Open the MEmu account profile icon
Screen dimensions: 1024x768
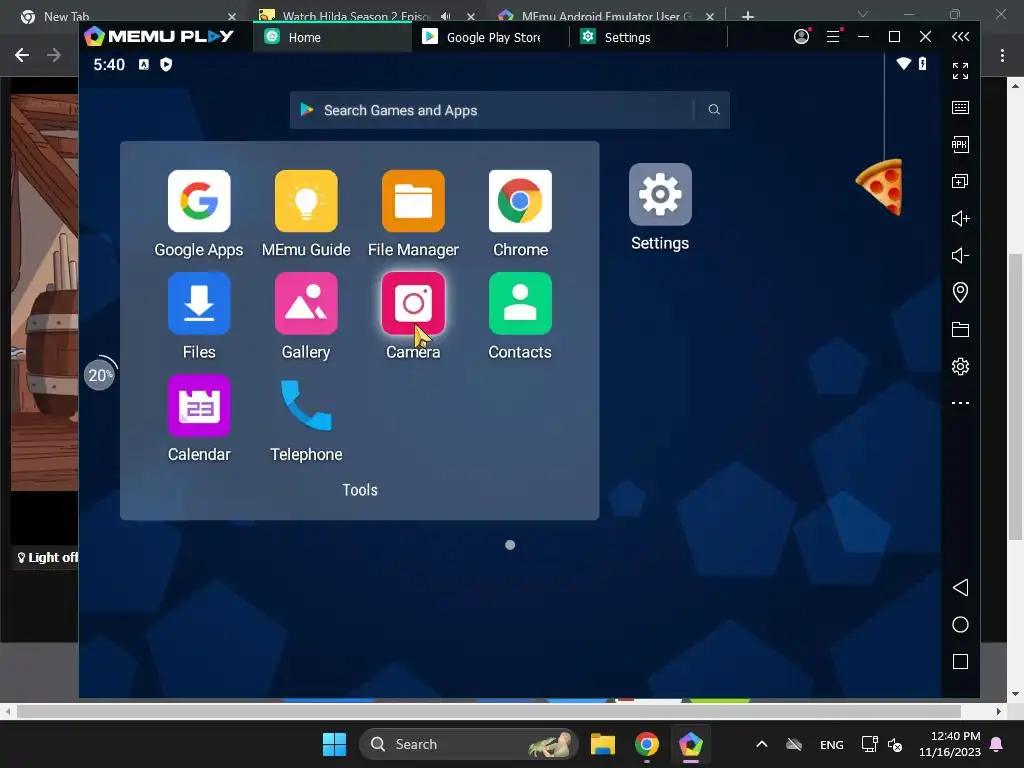pos(801,37)
